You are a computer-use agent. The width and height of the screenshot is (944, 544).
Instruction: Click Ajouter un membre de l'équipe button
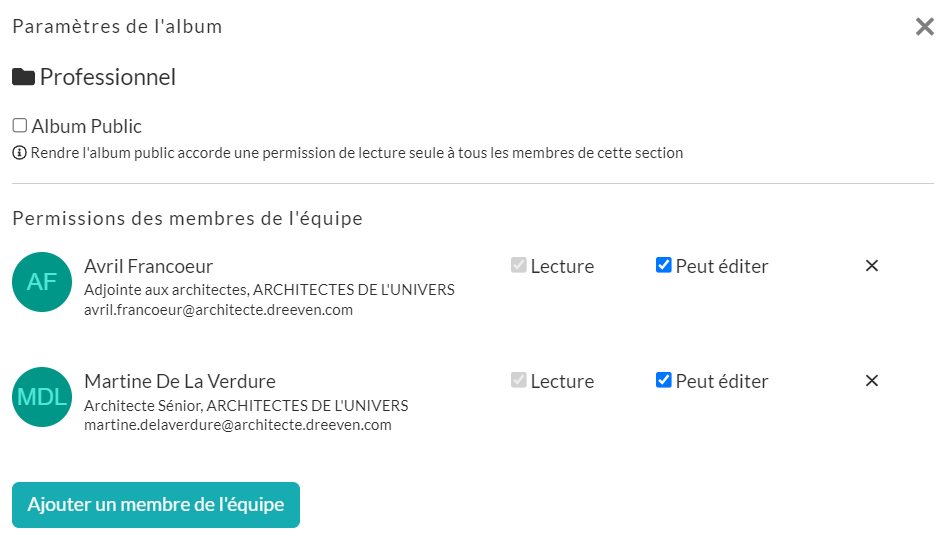156,505
